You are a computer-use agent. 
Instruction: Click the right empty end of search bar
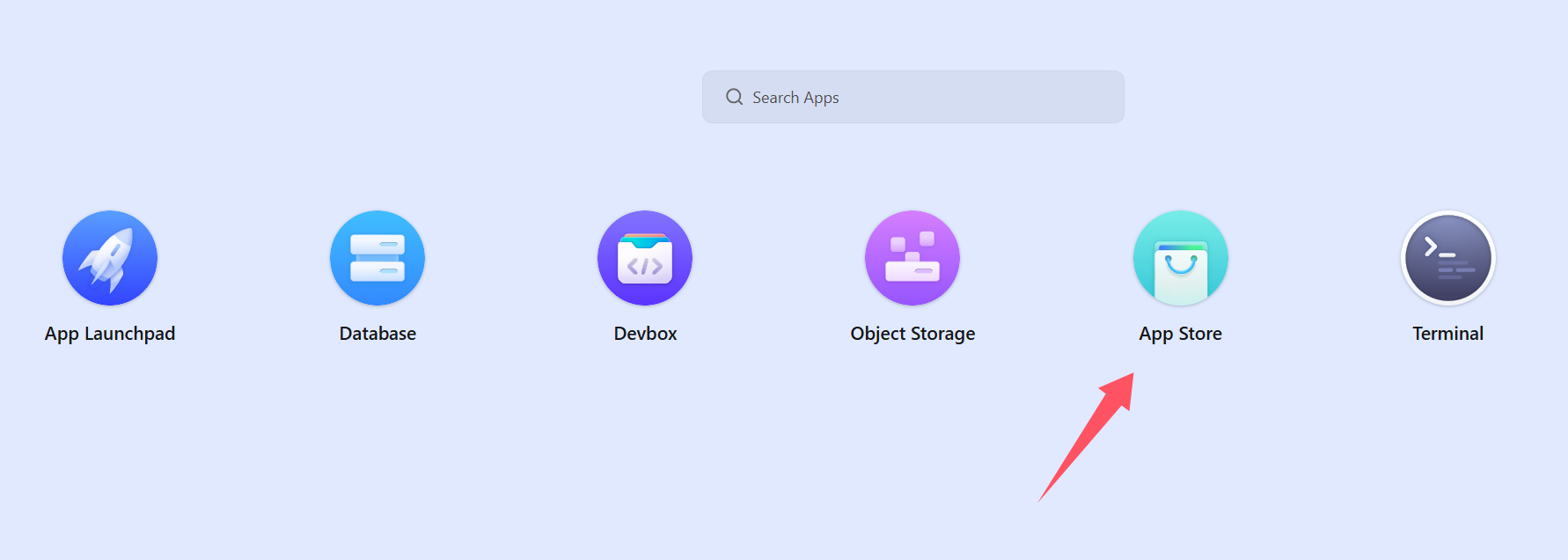click(x=1056, y=97)
